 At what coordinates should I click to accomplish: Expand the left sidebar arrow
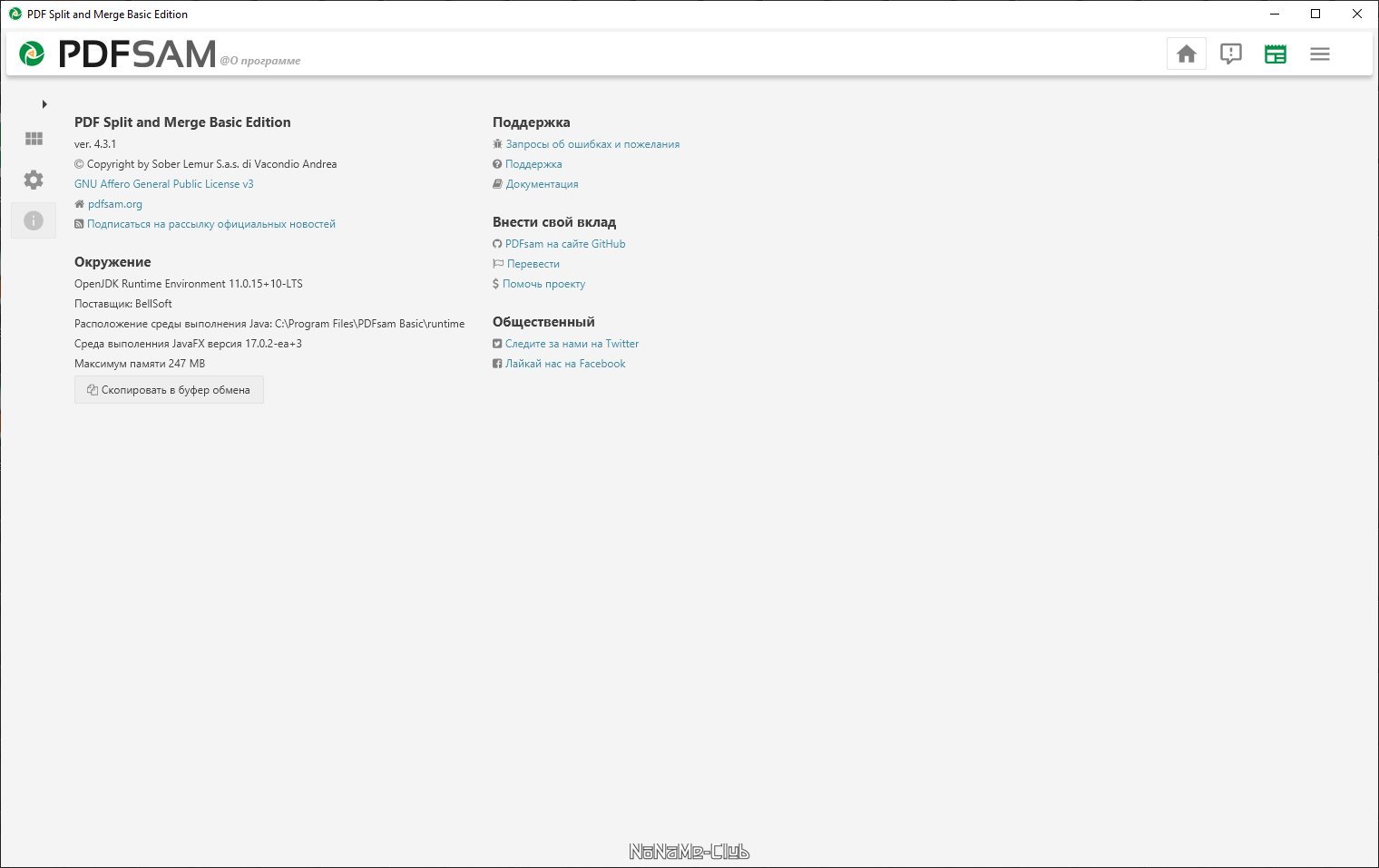click(x=44, y=104)
